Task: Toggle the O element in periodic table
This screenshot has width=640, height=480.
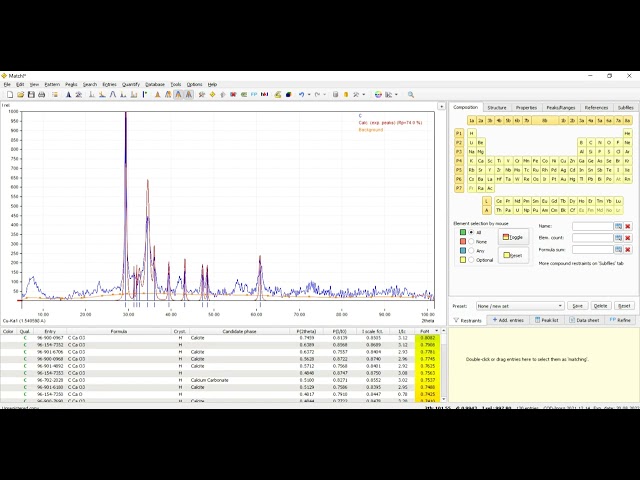Action: coord(609,142)
